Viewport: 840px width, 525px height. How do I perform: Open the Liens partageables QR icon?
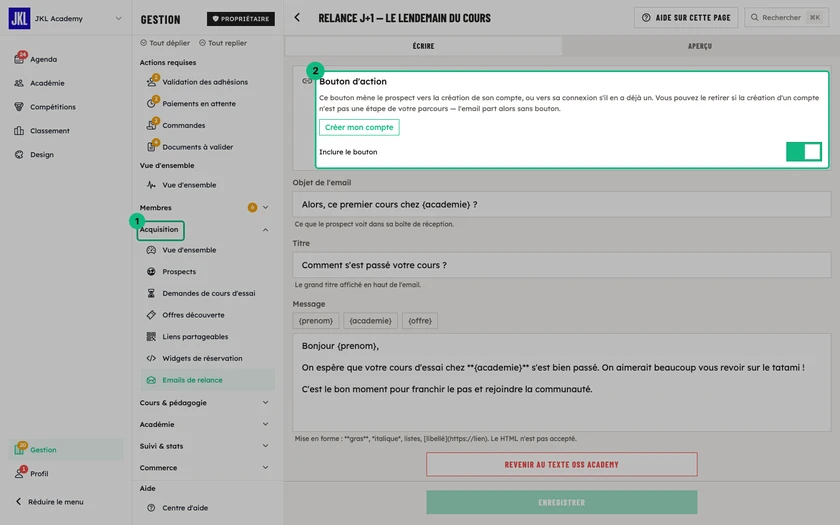(x=151, y=336)
